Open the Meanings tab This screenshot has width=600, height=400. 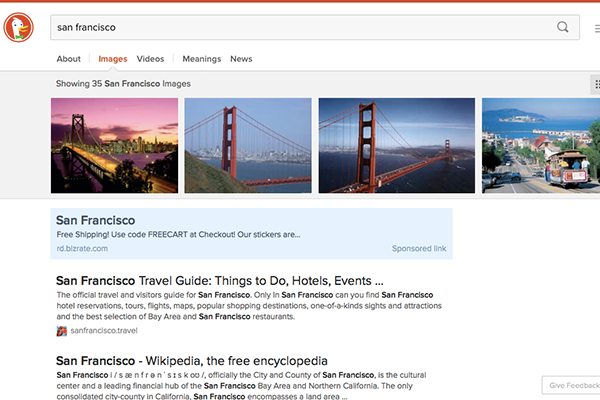(202, 59)
